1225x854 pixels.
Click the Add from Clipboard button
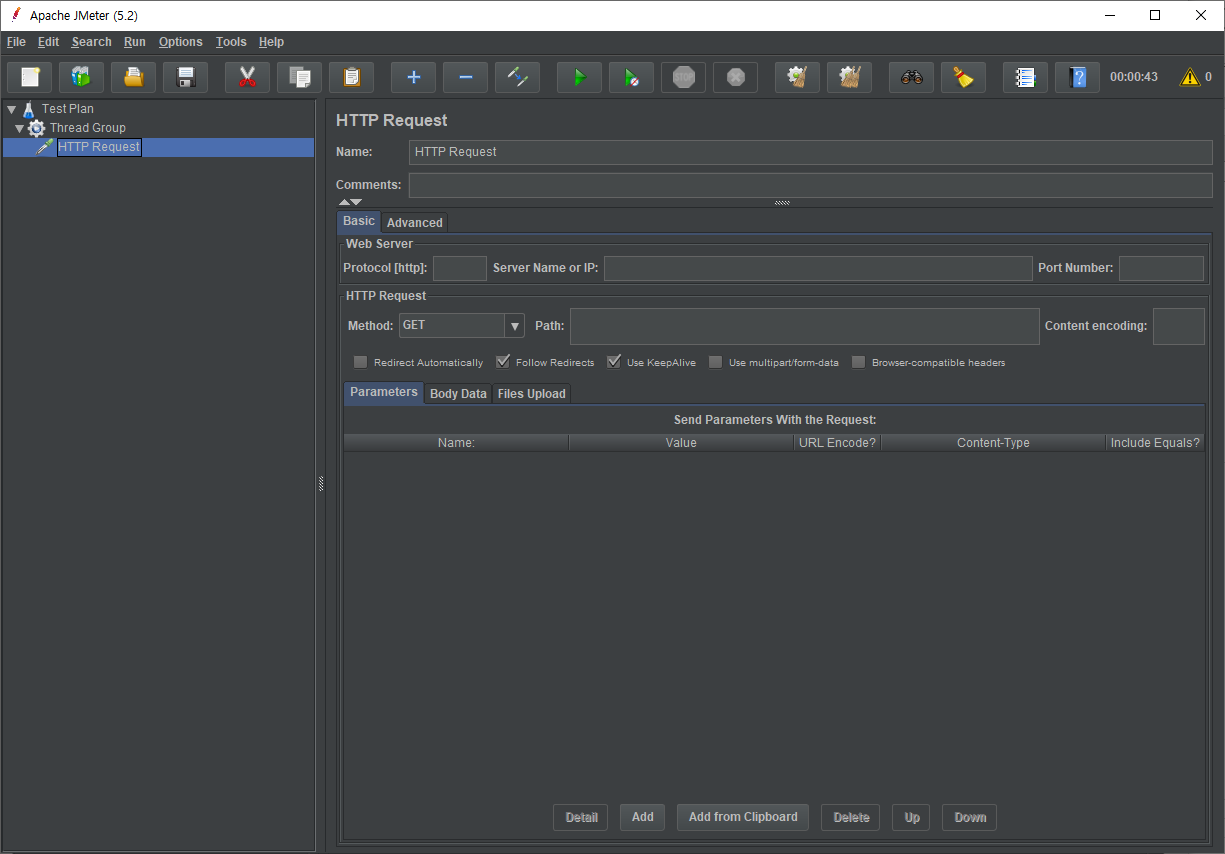(743, 817)
